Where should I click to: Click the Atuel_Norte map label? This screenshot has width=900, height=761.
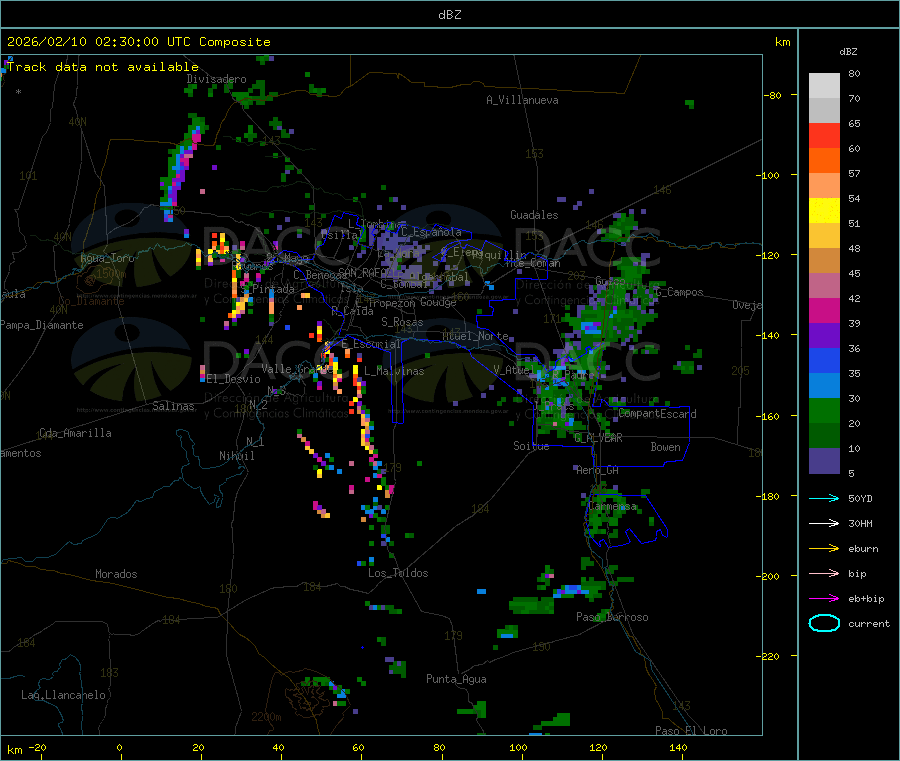pyautogui.click(x=475, y=336)
